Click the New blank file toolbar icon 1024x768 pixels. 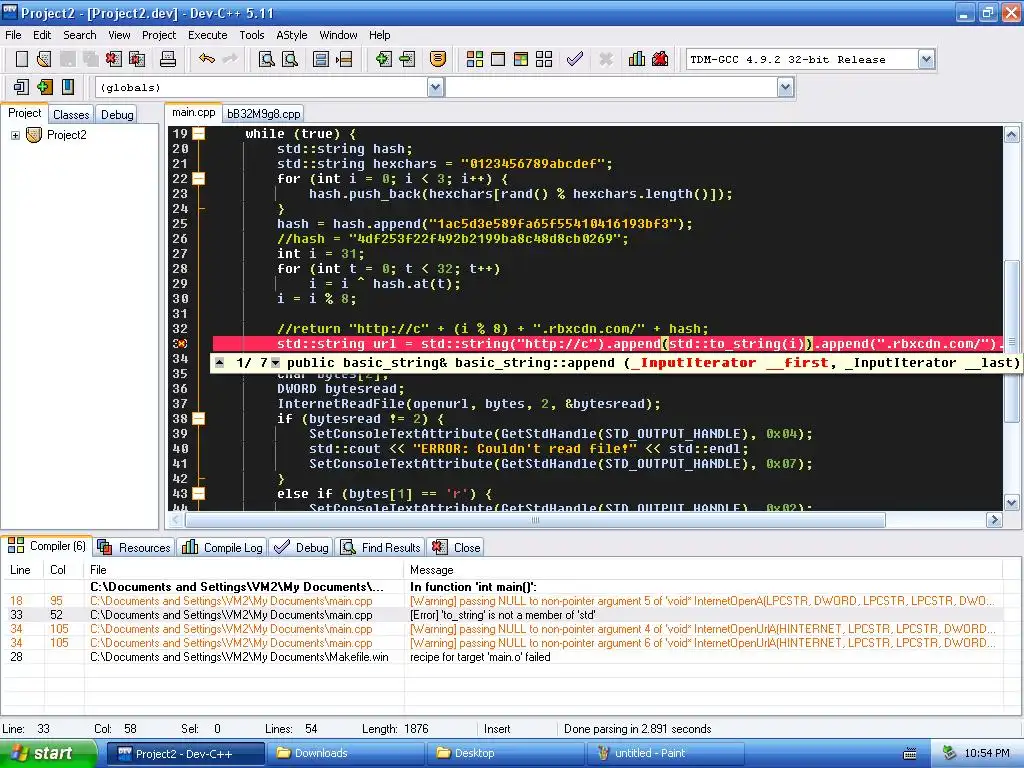pyautogui.click(x=22, y=59)
